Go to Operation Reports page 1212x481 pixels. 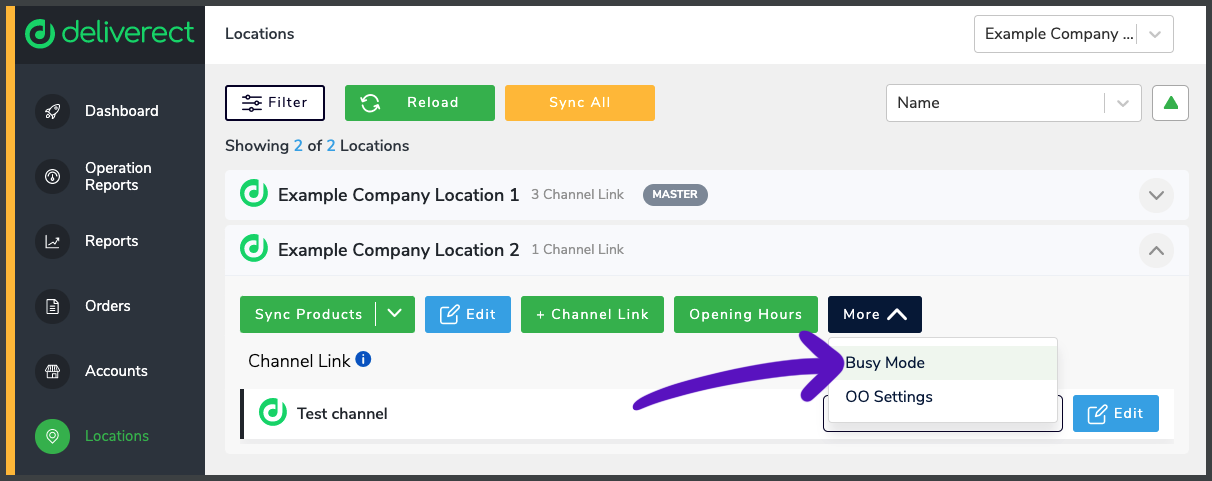(118, 177)
